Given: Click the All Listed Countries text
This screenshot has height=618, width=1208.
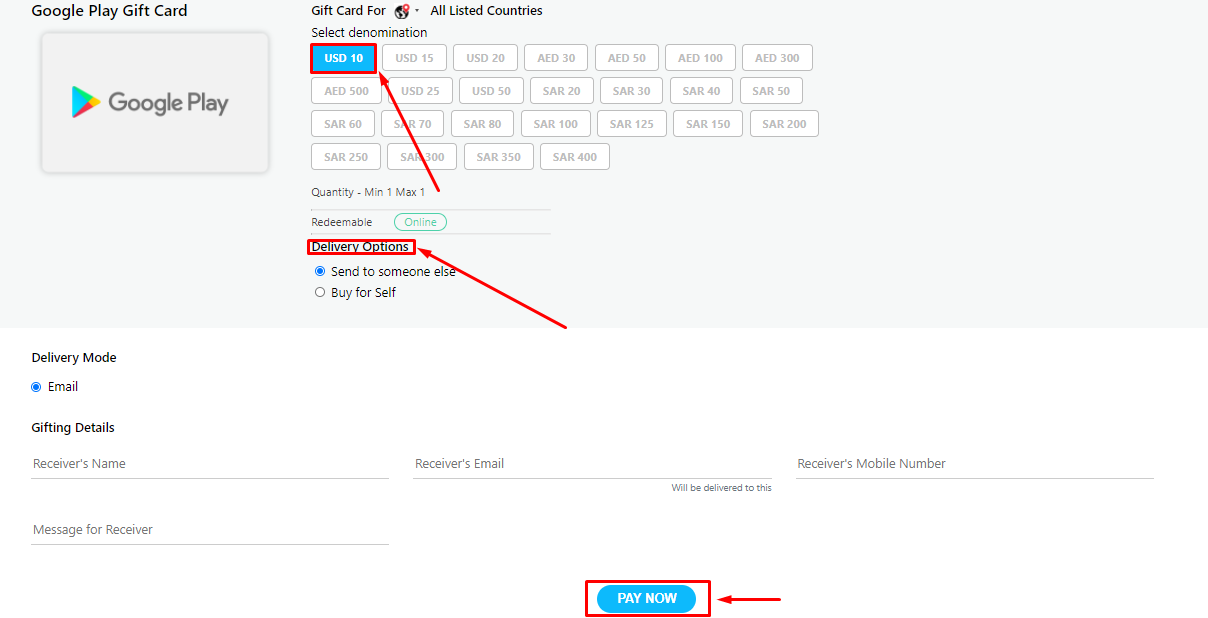Looking at the screenshot, I should 486,11.
